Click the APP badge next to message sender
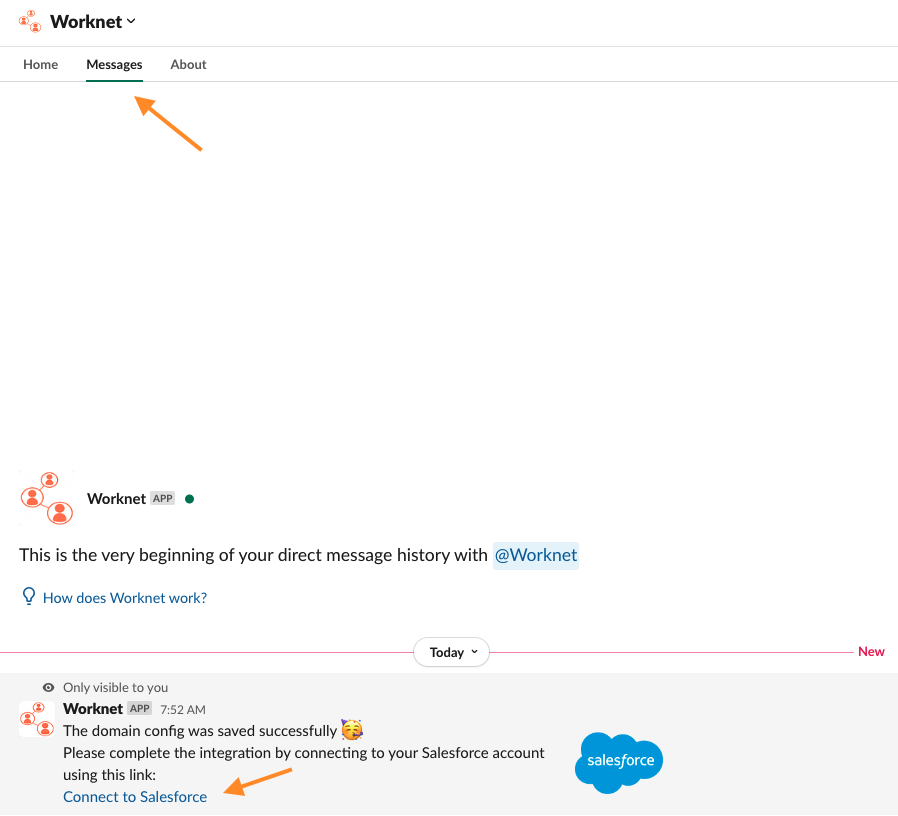This screenshot has width=898, height=816. tap(140, 708)
